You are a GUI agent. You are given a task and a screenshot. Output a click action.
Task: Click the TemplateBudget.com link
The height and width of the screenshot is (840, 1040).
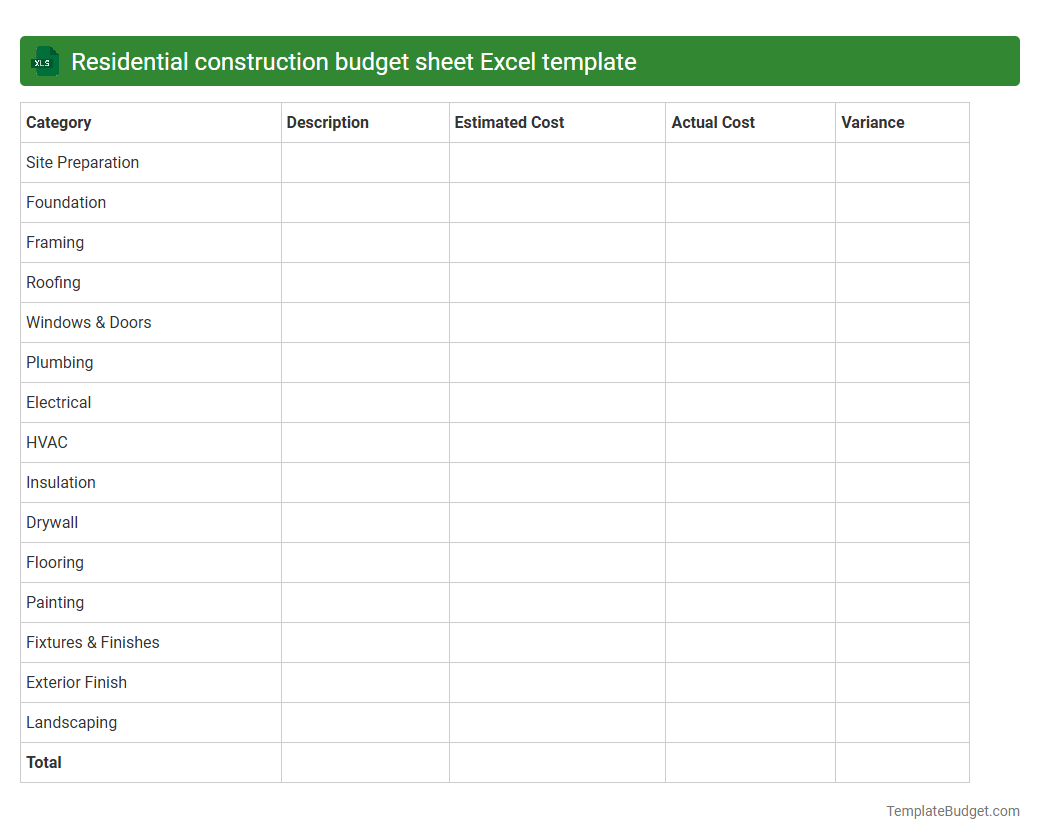pyautogui.click(x=951, y=809)
